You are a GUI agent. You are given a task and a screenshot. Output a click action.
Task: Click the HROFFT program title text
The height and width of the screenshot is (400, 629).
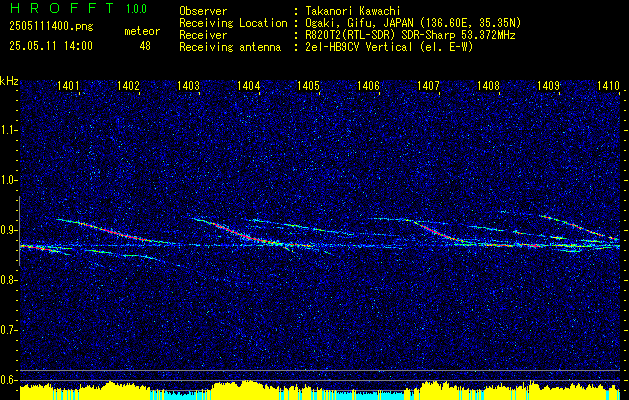point(62,8)
